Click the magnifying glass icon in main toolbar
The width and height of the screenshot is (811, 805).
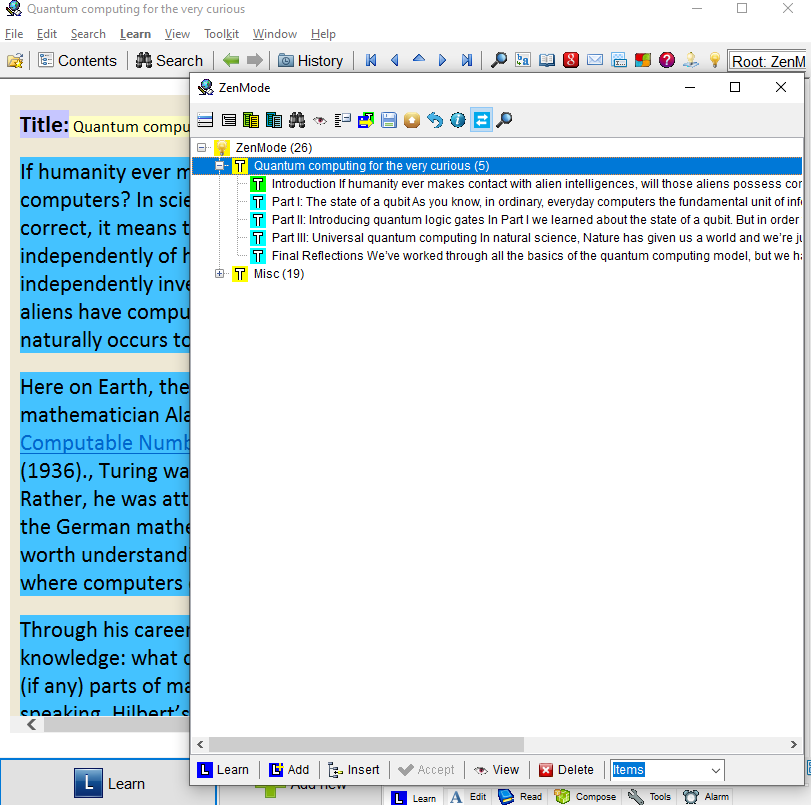click(x=499, y=61)
